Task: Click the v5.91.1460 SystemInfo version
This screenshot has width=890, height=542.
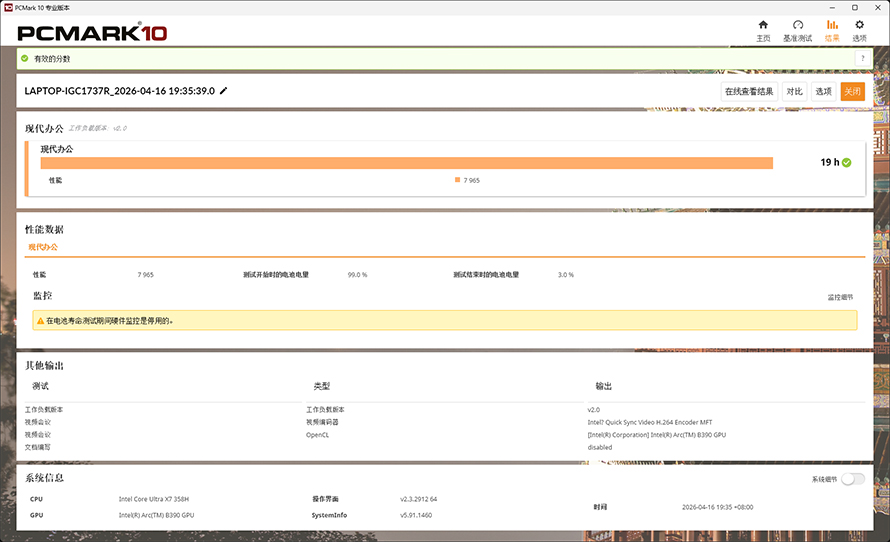Action: pyautogui.click(x=416, y=515)
